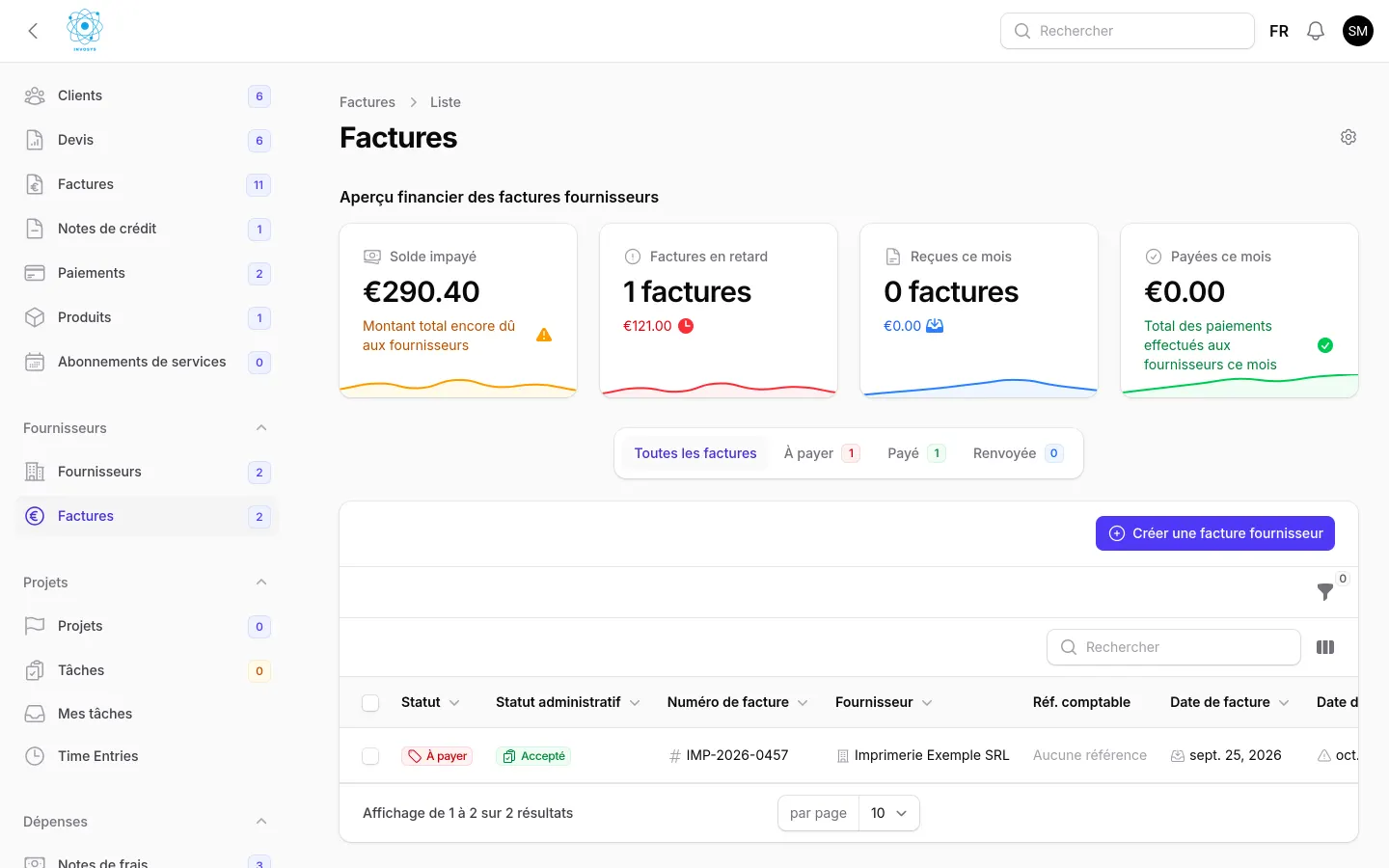Open page settings gear icon
Image resolution: width=1389 pixels, height=868 pixels.
point(1348,137)
